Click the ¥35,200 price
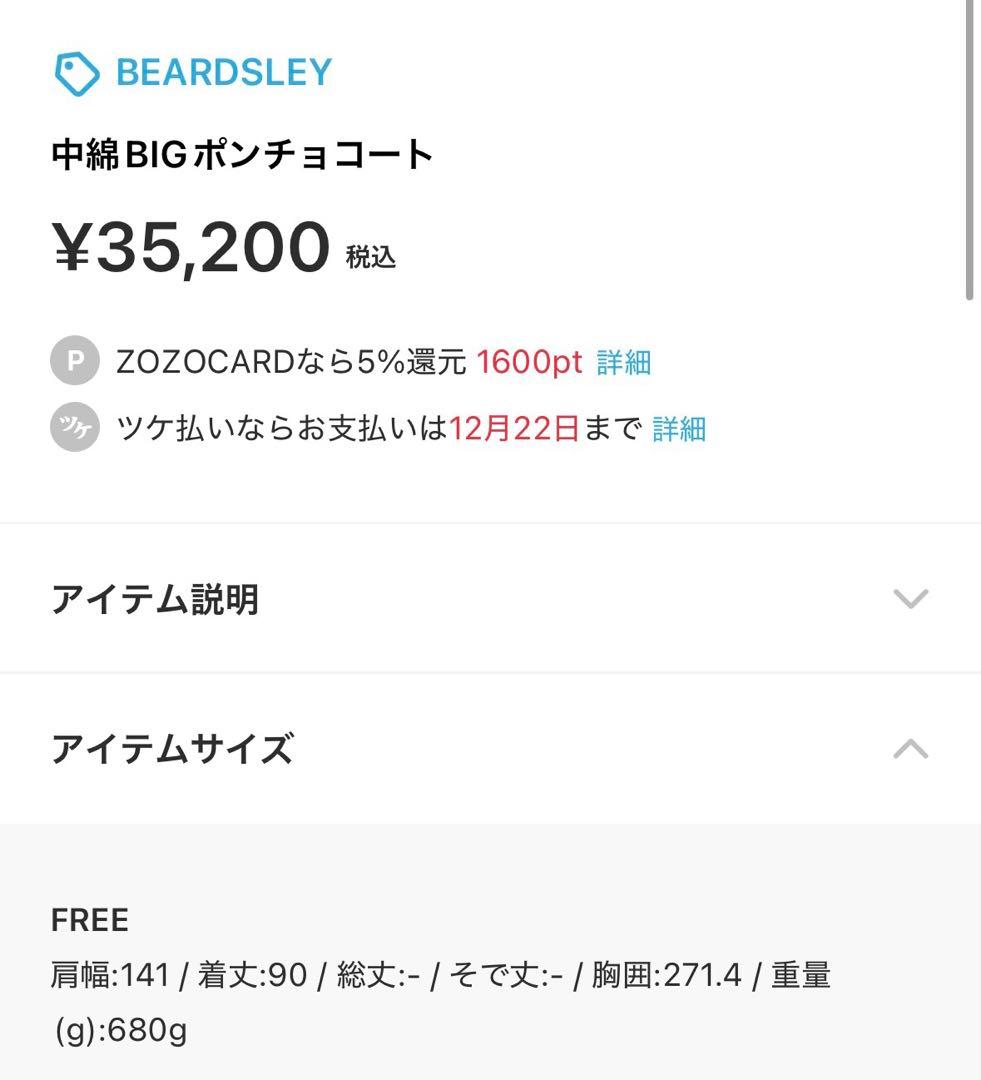 click(191, 248)
